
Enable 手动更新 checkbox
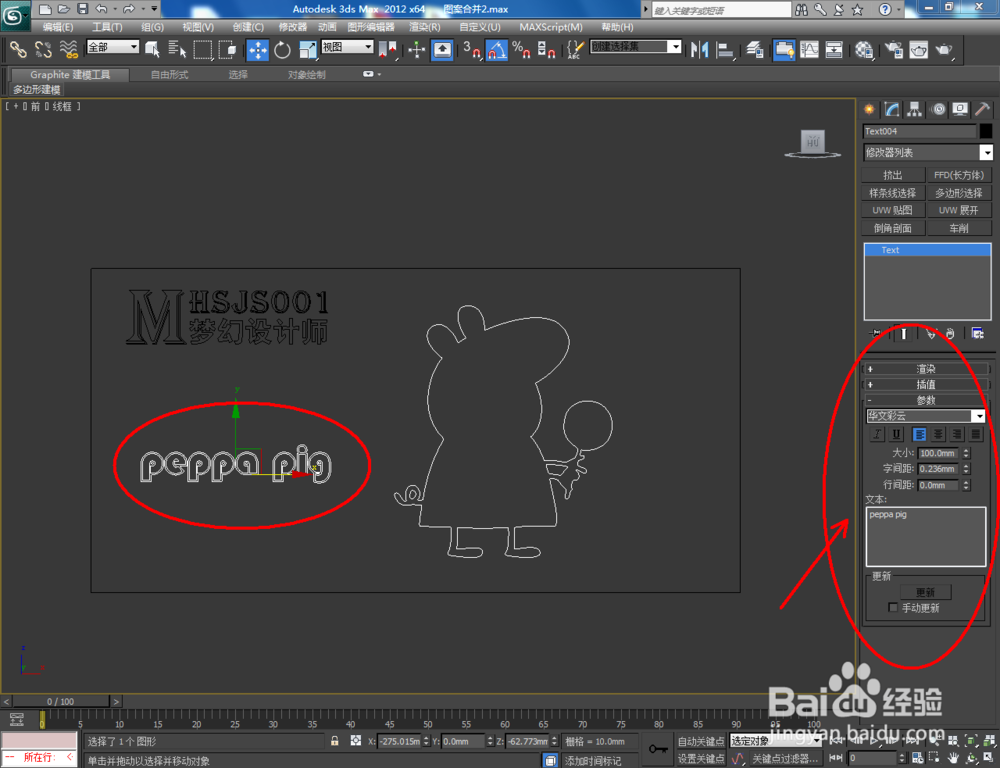pyautogui.click(x=893, y=608)
